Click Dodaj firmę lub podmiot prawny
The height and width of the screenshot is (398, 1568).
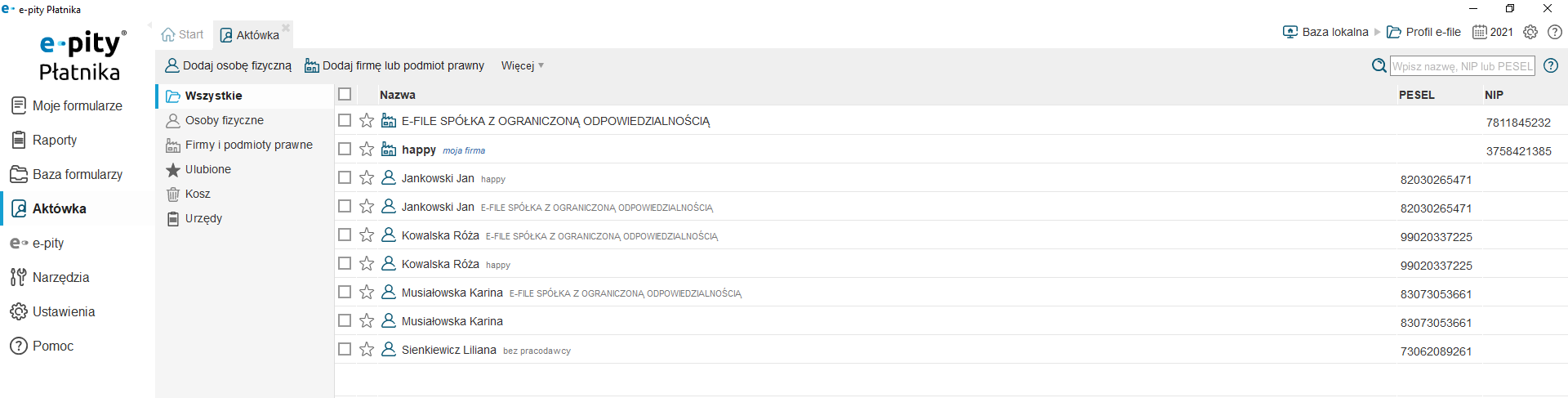394,65
